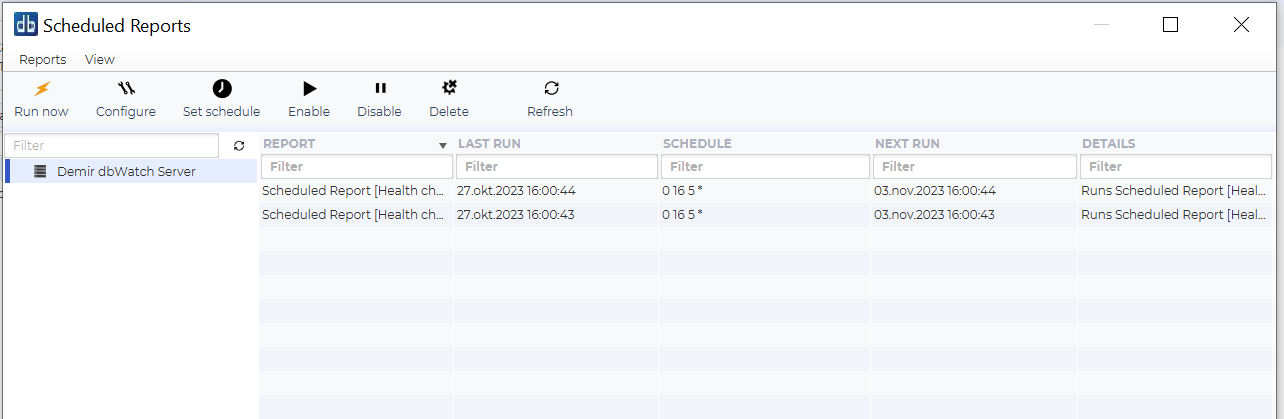Viewport: 1284px width, 419px height.
Task: Focus the server list Filter field
Action: coord(110,146)
